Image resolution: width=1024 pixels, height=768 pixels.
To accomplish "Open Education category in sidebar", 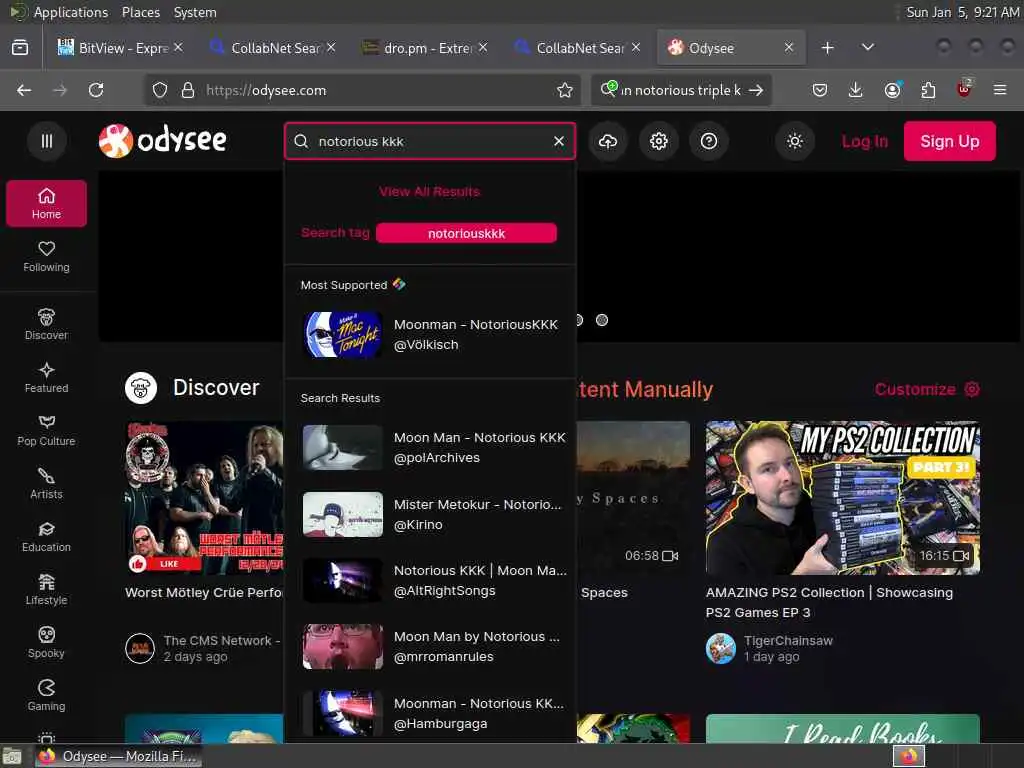I will pyautogui.click(x=46, y=537).
